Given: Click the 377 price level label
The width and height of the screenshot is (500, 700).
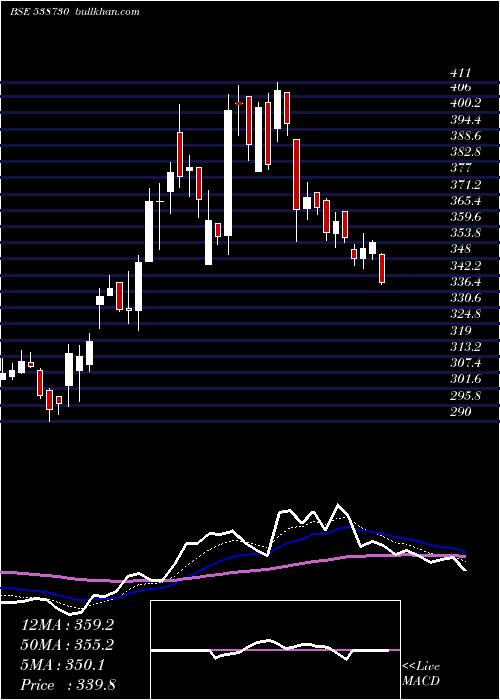Looking at the screenshot, I should 461,168.
